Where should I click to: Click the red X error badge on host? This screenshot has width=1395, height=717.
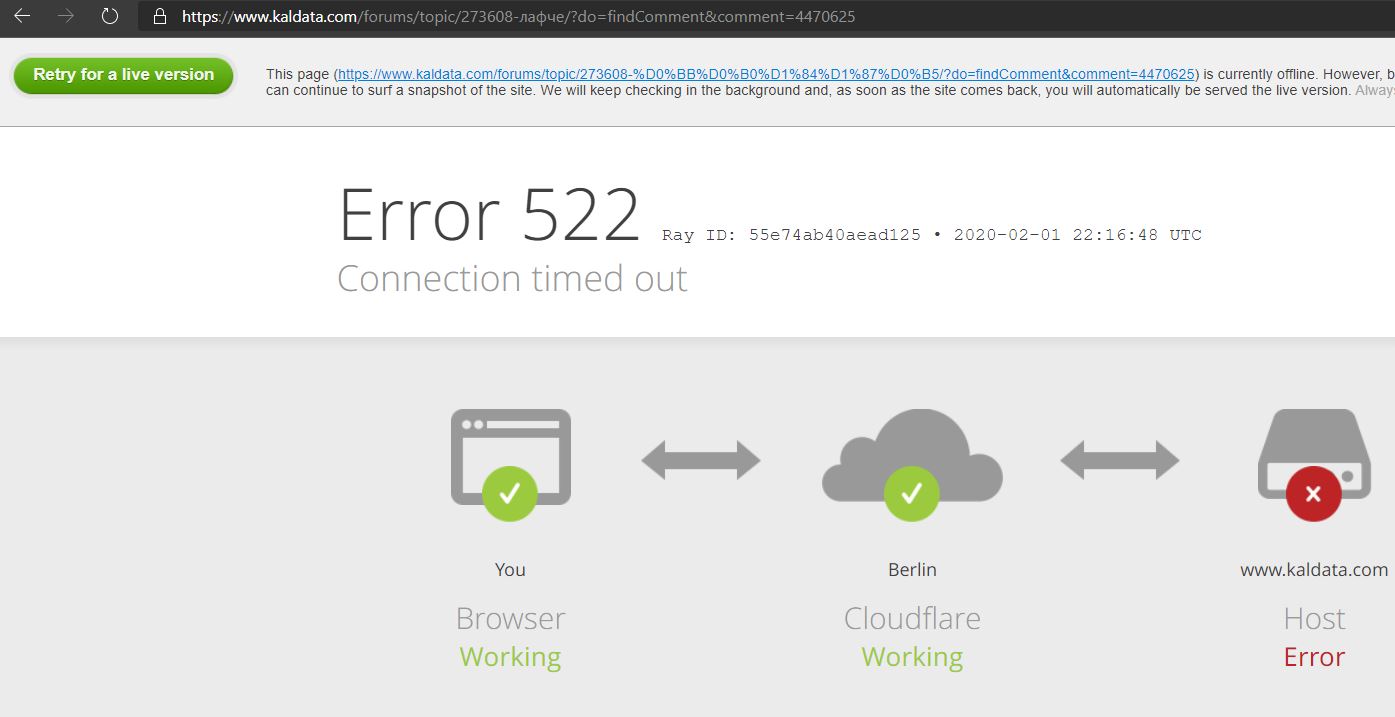click(x=1314, y=493)
